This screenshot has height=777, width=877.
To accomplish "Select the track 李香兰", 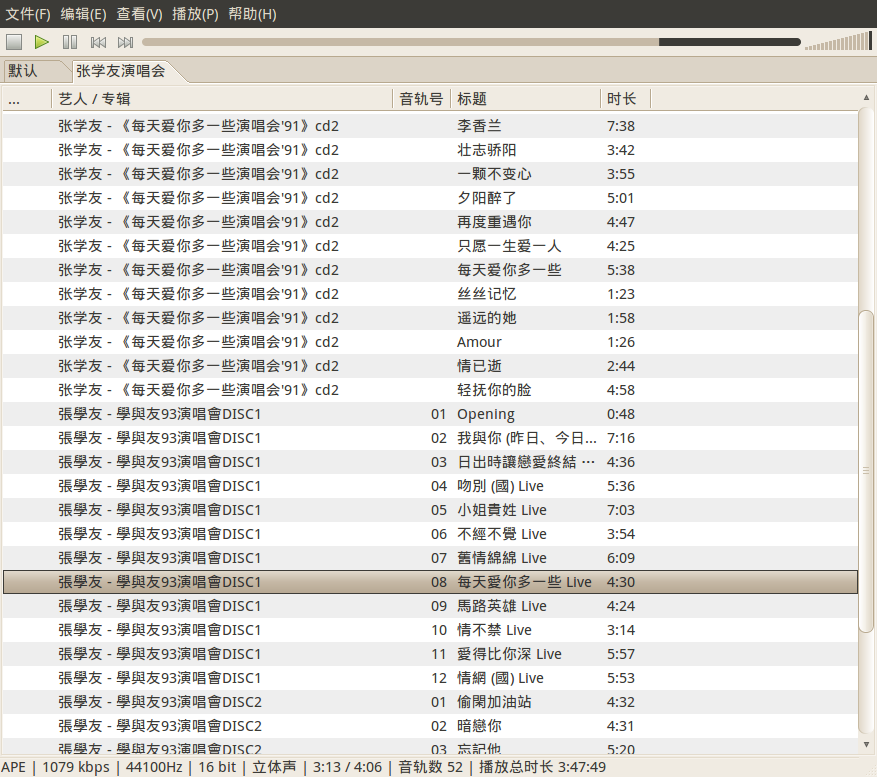I will (430, 126).
